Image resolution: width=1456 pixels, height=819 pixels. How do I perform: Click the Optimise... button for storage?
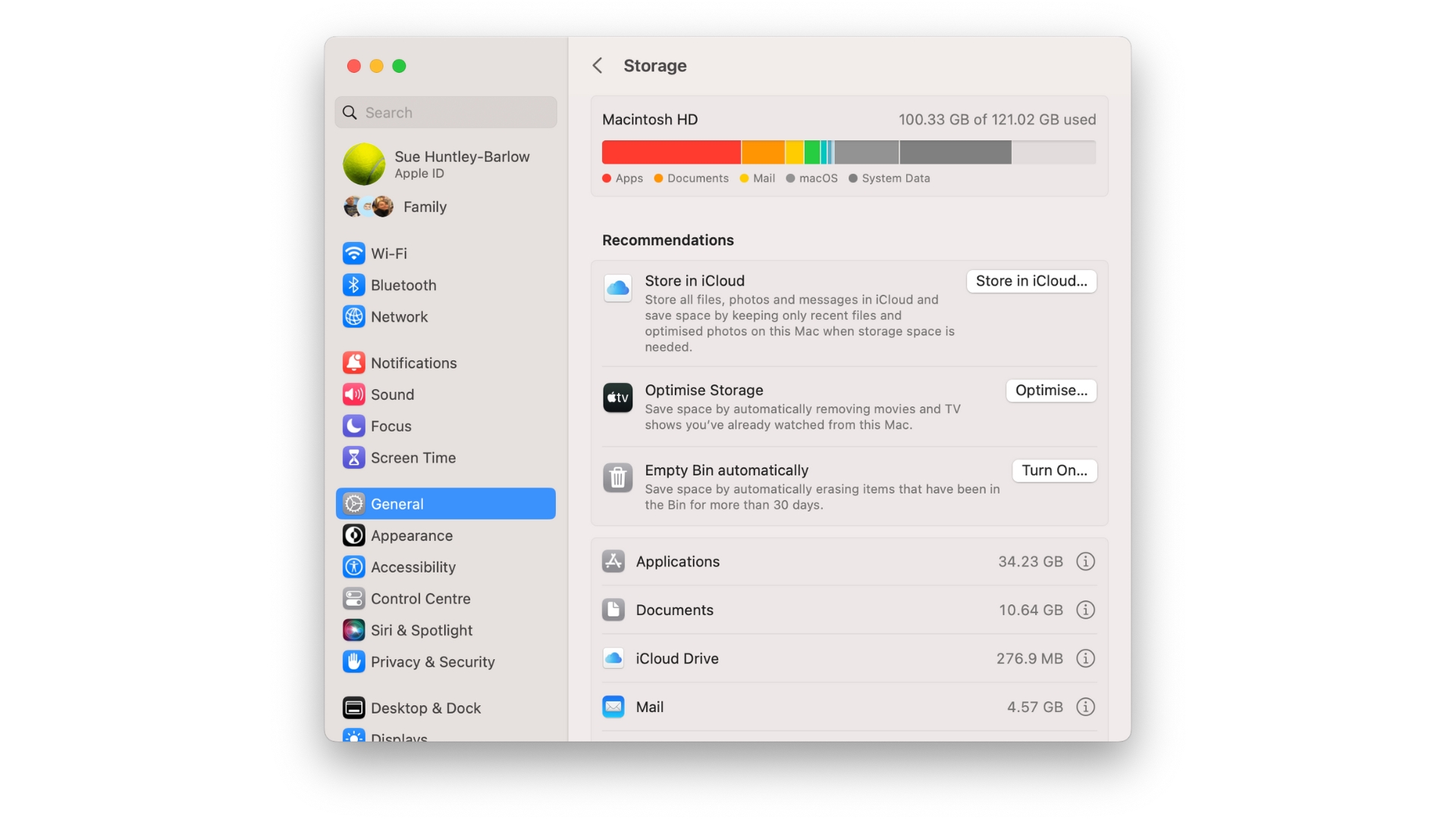pos(1052,390)
